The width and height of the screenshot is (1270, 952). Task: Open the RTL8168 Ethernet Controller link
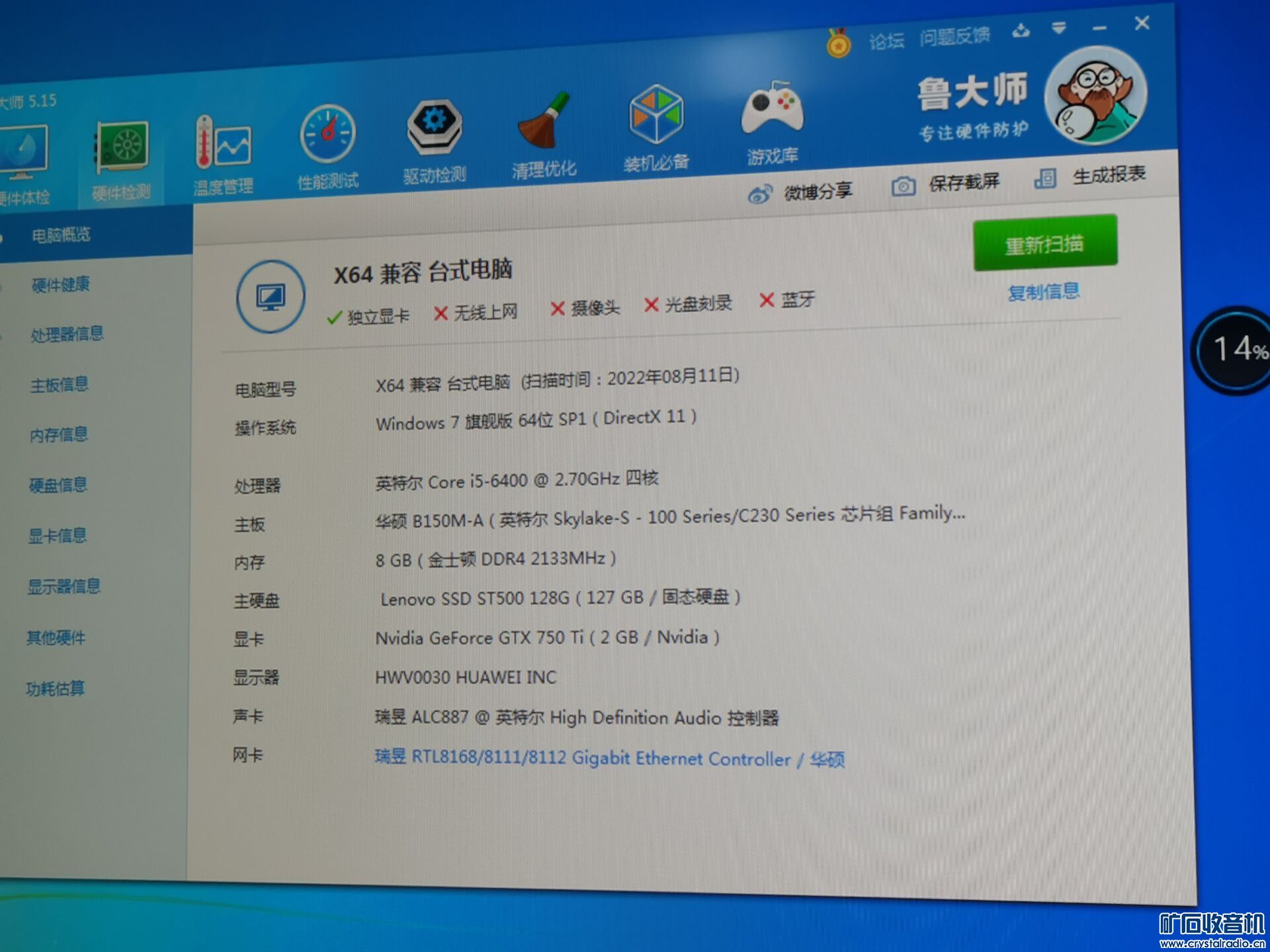pyautogui.click(x=610, y=758)
